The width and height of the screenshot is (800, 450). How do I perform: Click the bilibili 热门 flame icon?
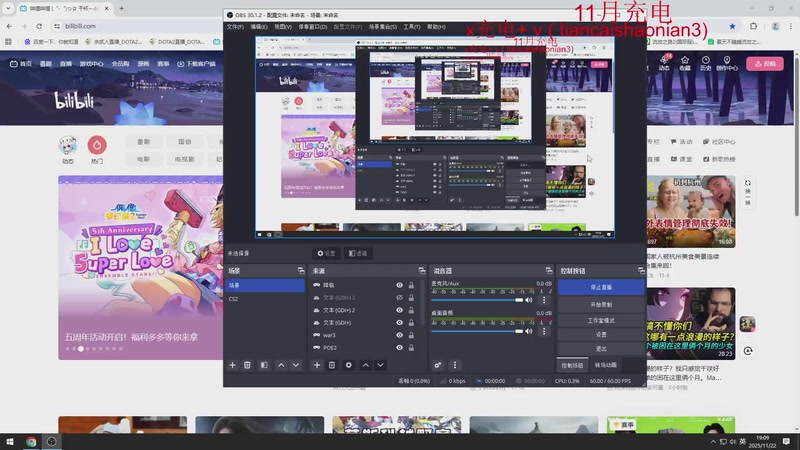[x=97, y=145]
